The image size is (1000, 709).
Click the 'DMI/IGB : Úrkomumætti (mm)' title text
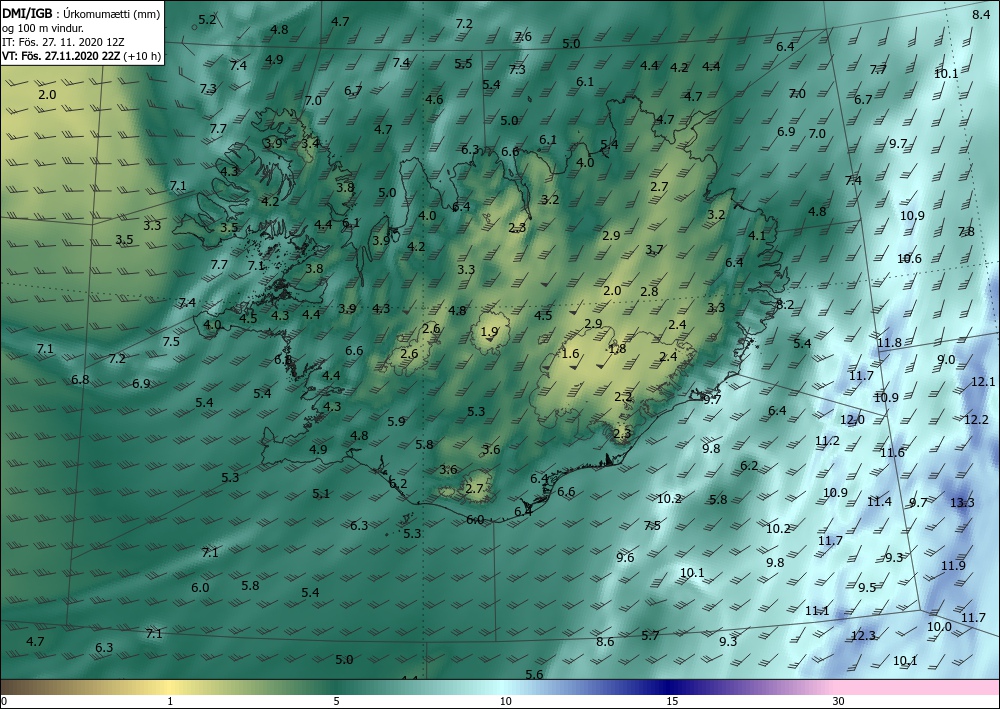[81, 14]
